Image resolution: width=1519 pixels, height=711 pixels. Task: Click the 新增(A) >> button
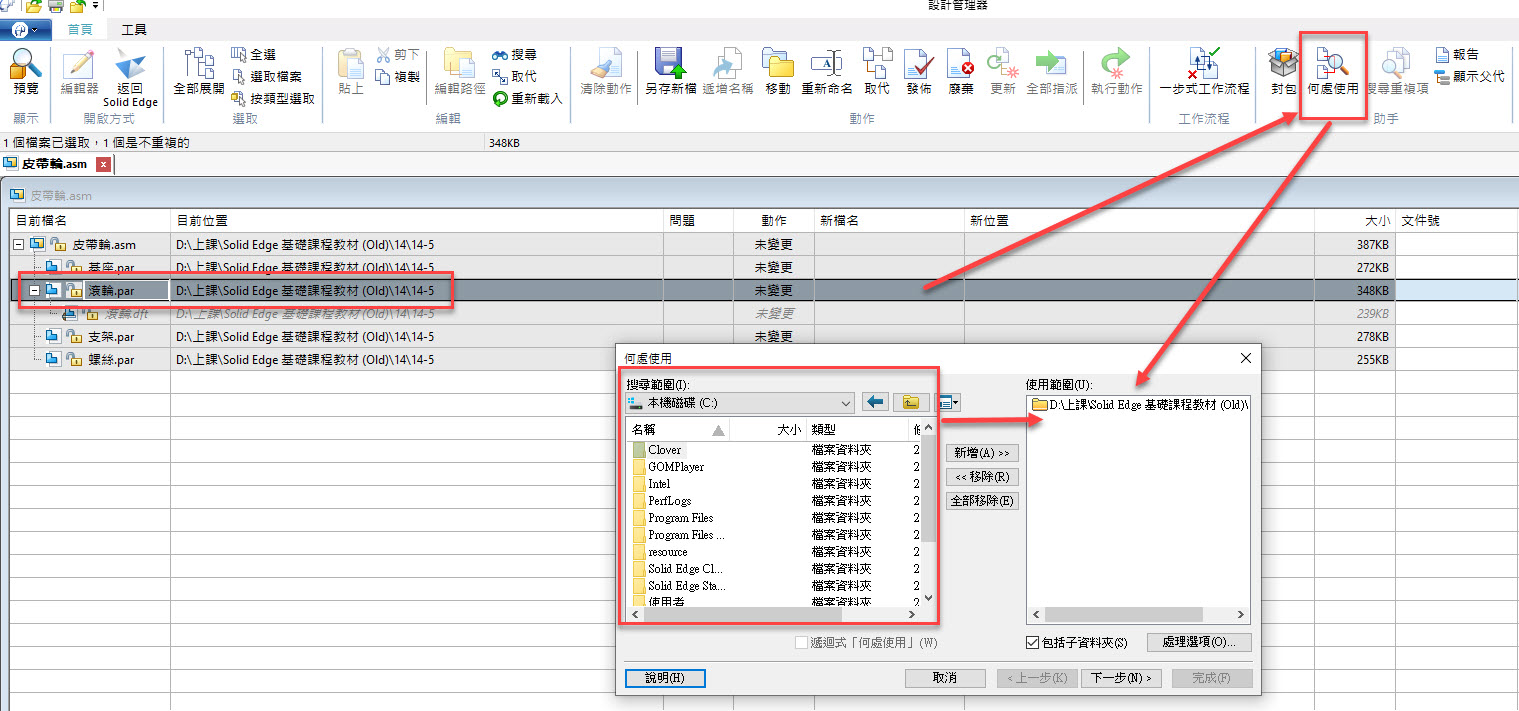coord(982,453)
